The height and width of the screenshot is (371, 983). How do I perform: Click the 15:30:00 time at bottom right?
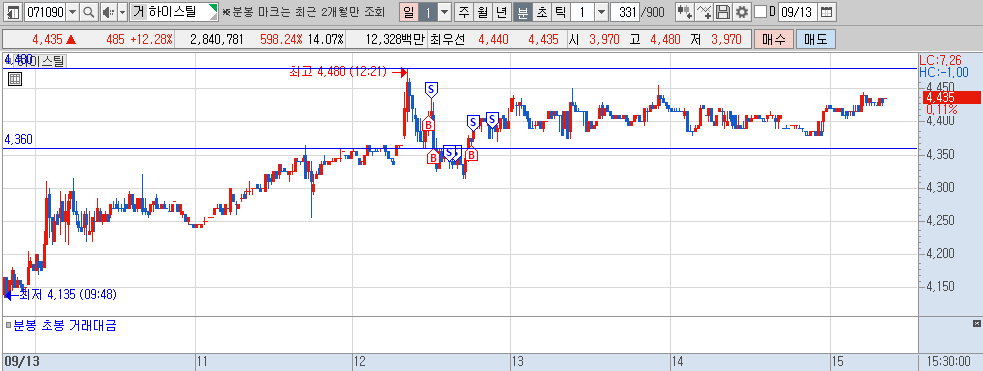point(949,362)
